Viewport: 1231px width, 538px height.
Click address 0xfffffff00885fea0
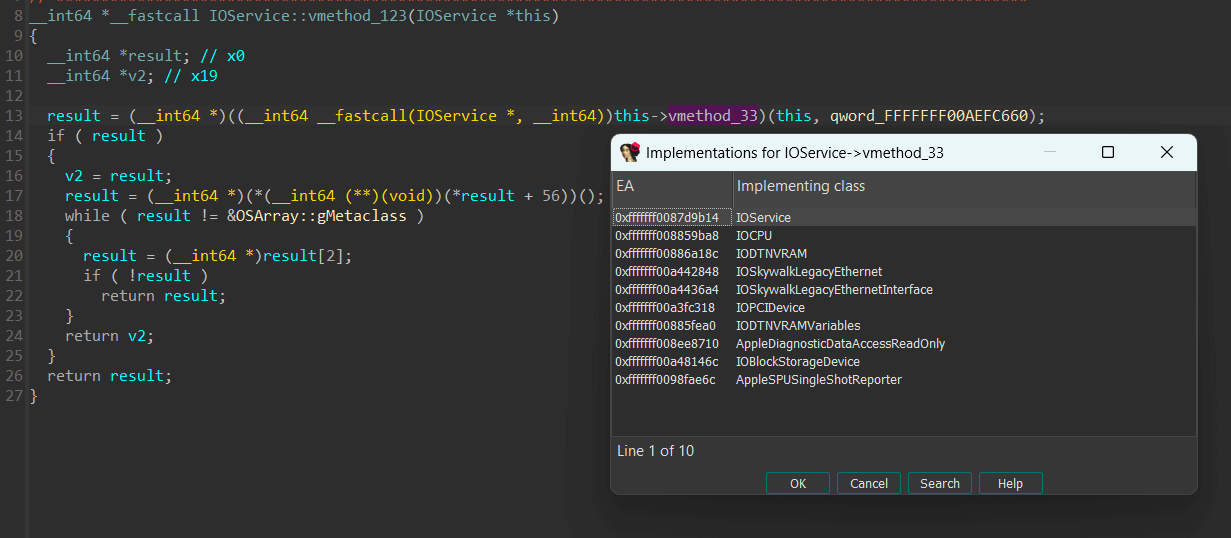pos(667,325)
